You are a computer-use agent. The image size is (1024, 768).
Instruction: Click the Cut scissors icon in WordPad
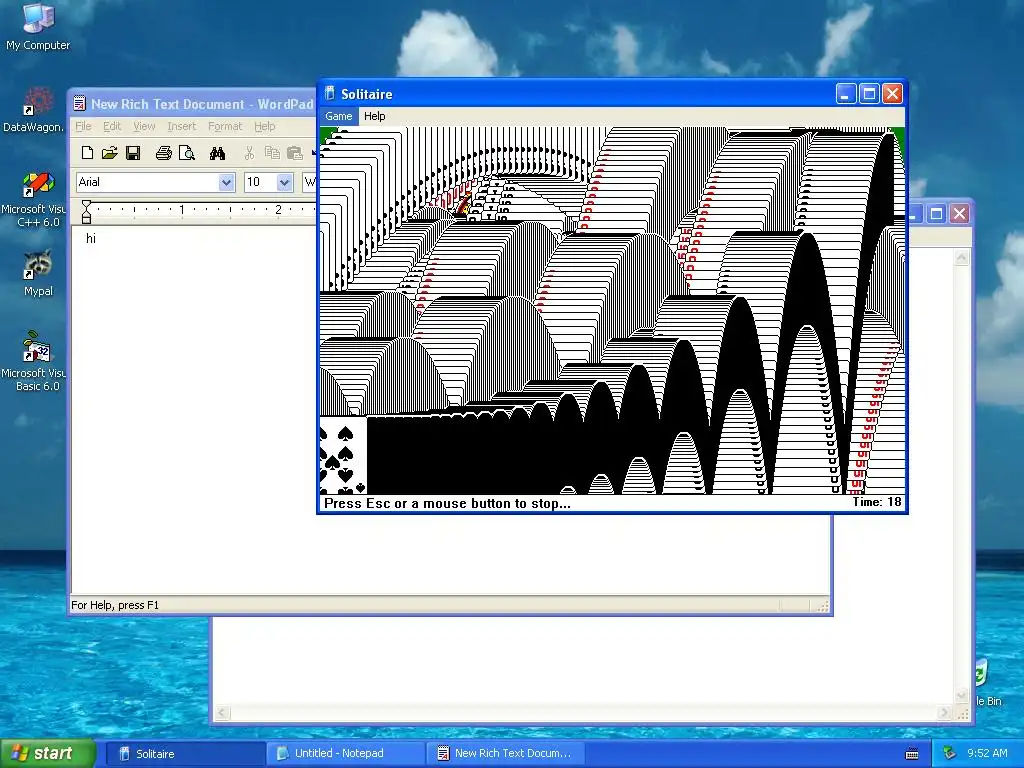click(x=249, y=153)
